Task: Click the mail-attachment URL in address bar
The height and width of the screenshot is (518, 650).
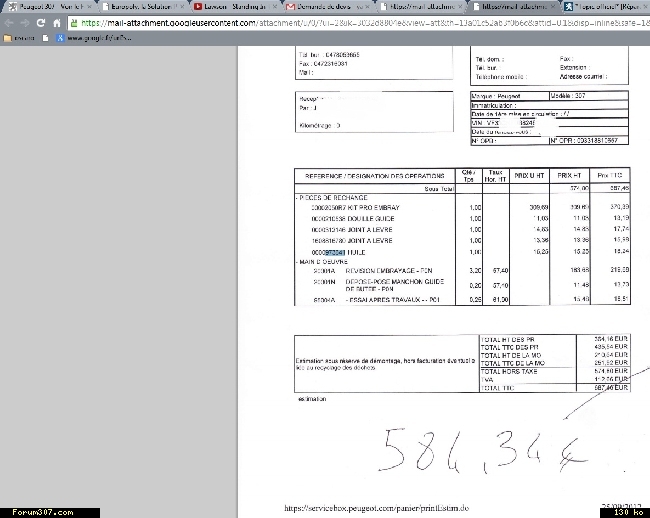Action: [x=365, y=23]
